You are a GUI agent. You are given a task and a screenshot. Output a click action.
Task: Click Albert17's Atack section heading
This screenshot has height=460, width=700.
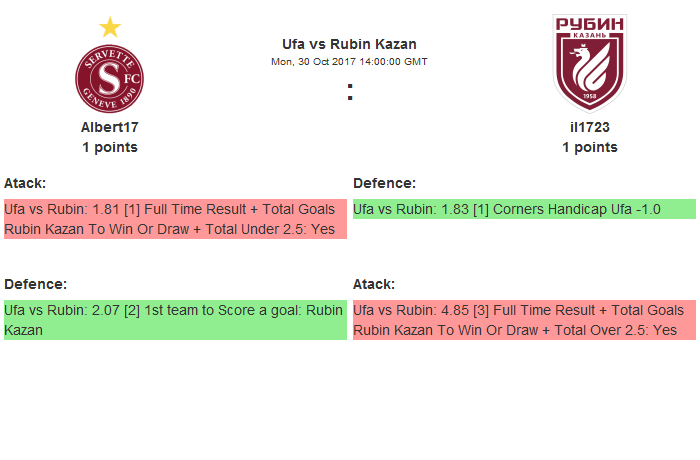coord(25,183)
